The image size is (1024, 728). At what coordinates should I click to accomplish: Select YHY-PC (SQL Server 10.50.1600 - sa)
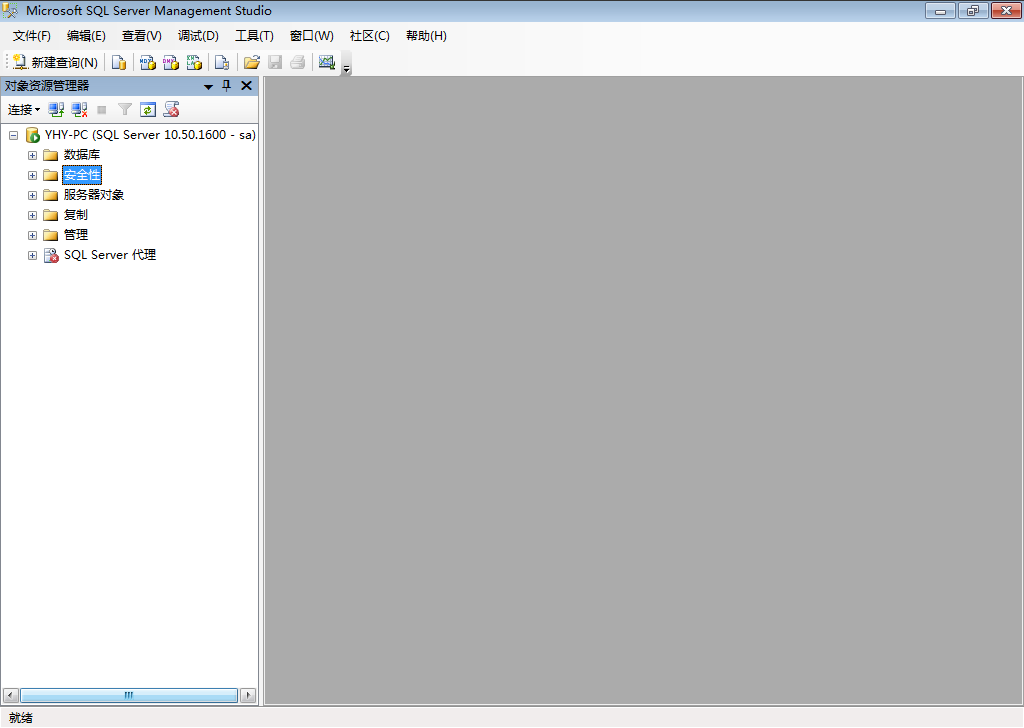150,135
